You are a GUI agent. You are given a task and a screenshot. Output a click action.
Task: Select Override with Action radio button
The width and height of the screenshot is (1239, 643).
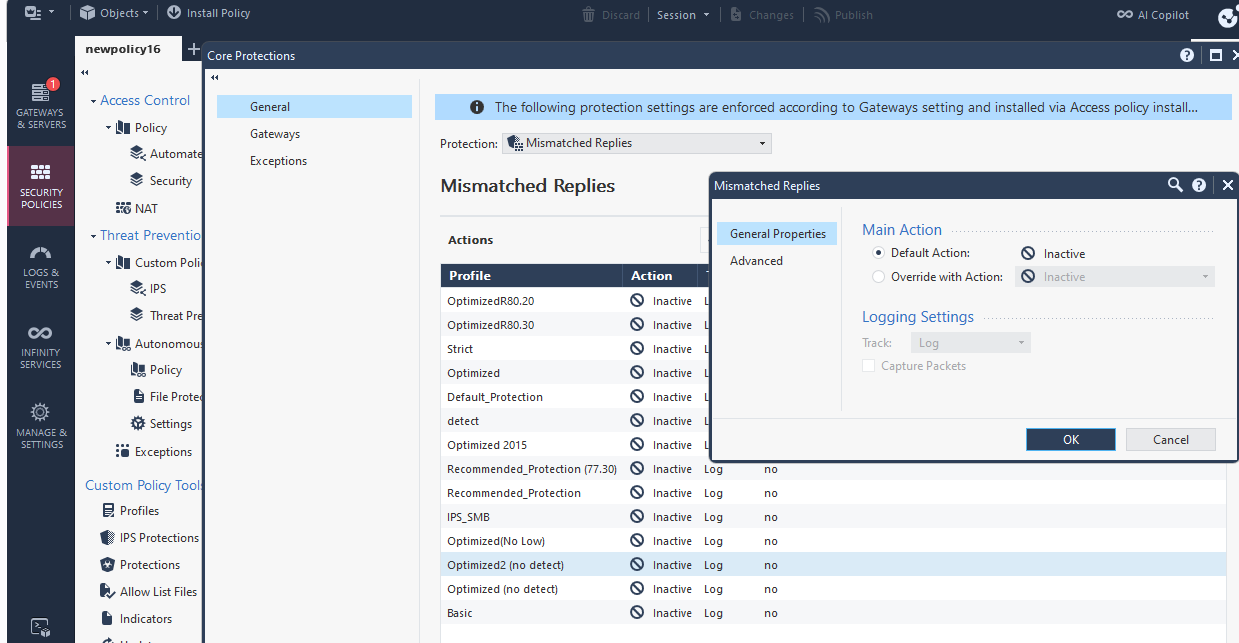[879, 277]
